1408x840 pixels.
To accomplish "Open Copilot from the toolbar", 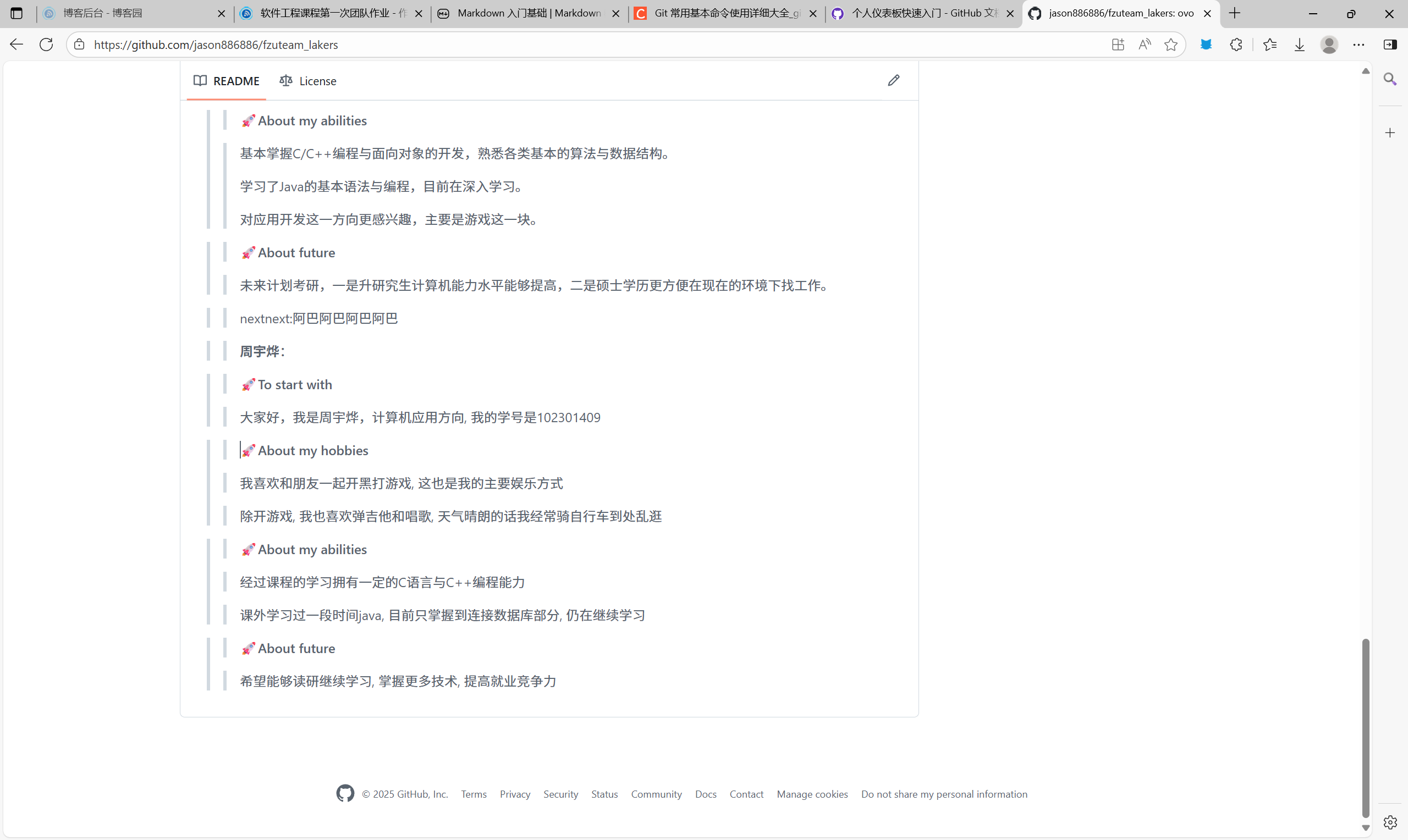I will pyautogui.click(x=1207, y=45).
